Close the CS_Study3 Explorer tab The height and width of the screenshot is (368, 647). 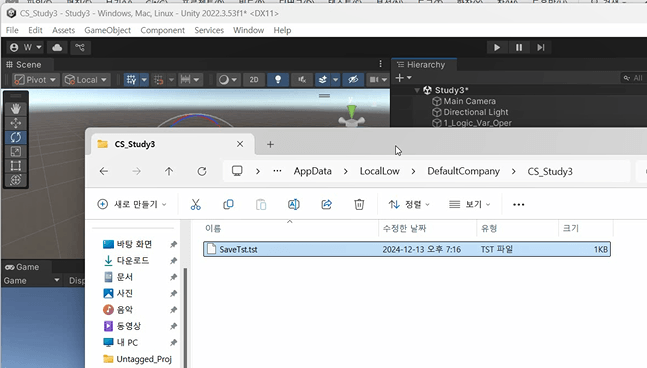click(240, 144)
